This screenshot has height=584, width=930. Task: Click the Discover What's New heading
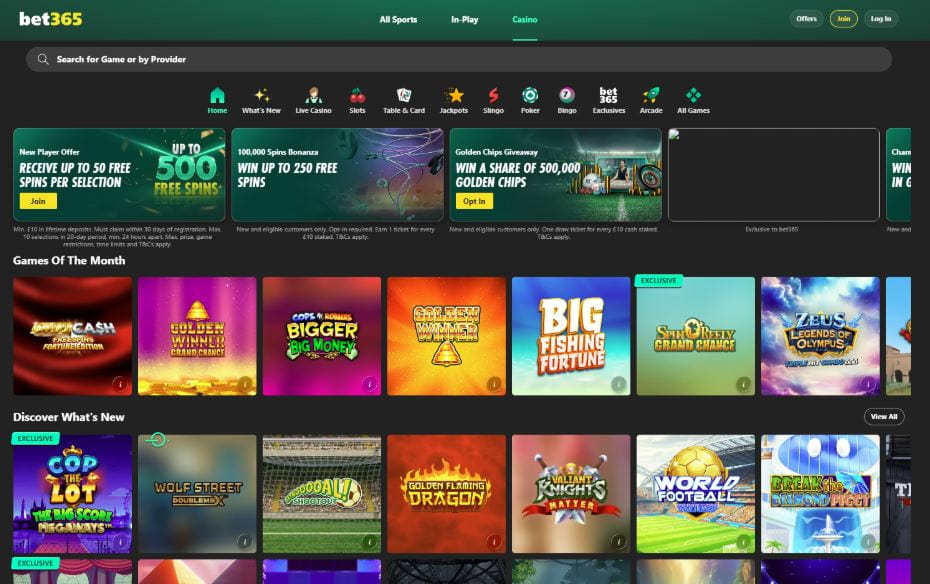point(69,417)
